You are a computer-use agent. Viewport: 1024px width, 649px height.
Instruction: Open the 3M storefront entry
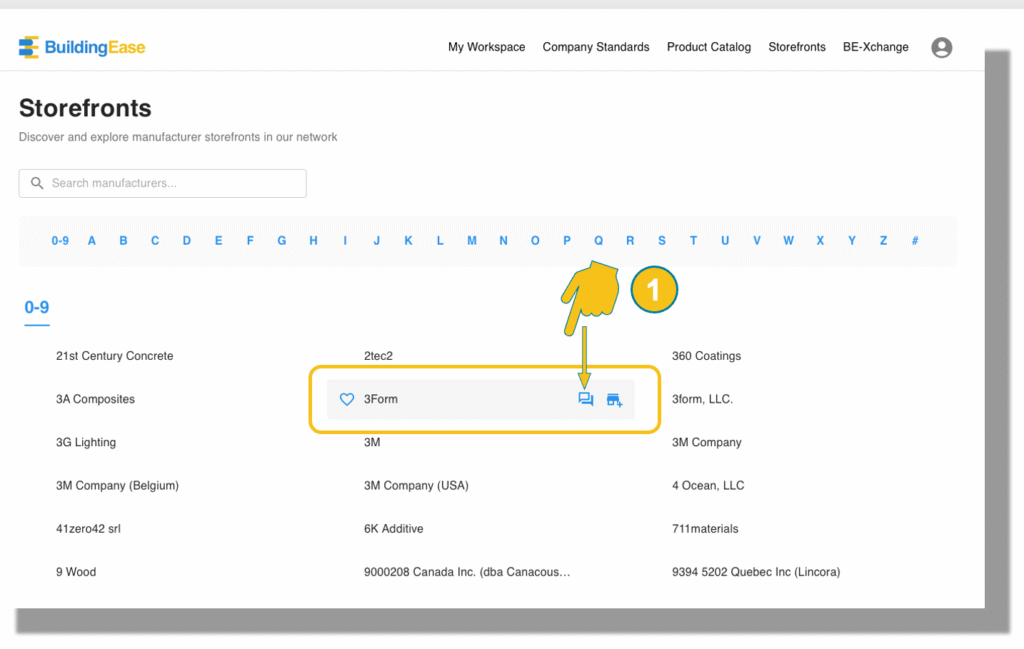(372, 442)
